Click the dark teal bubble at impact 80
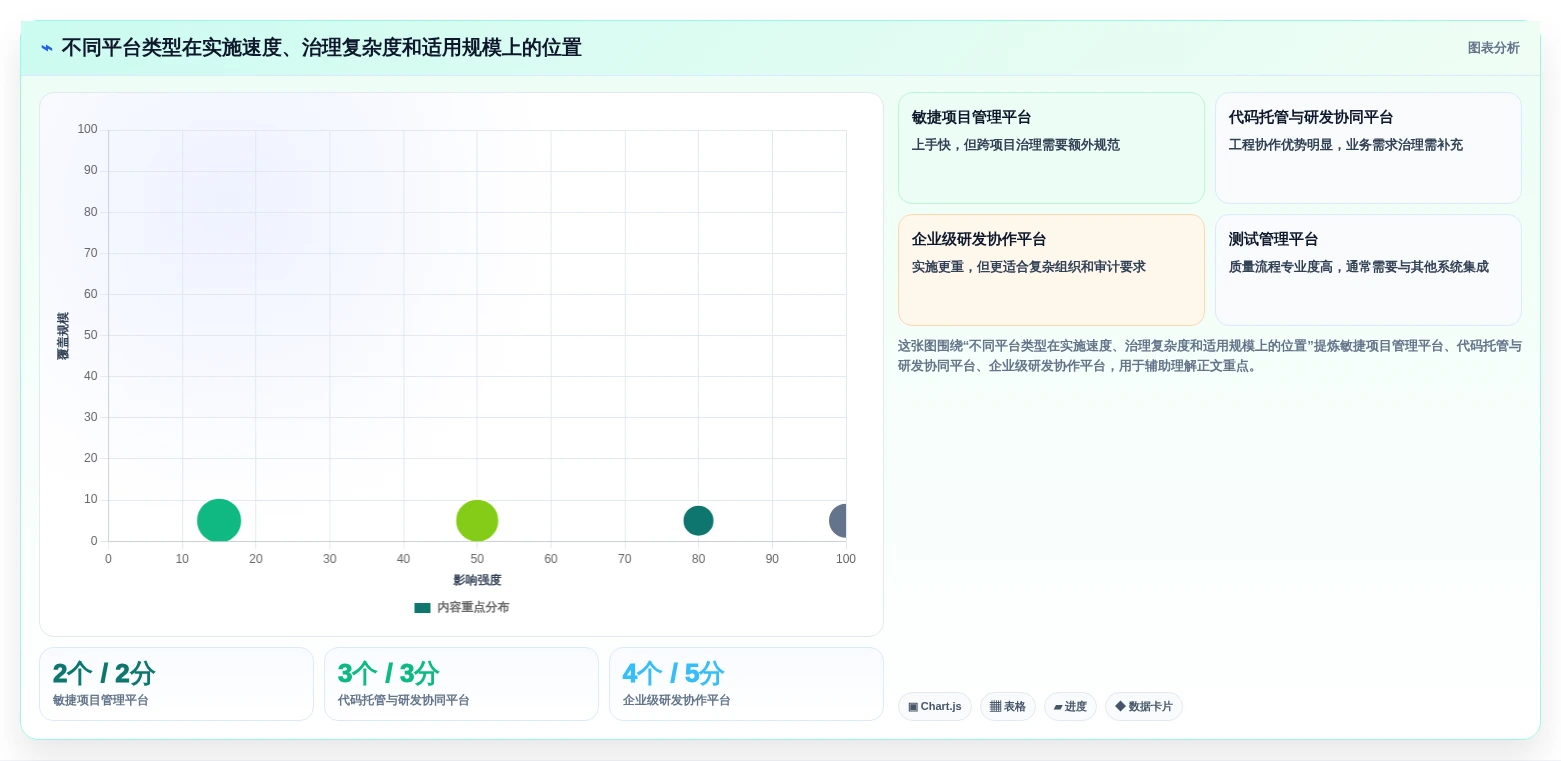Screen dimensions: 1561x761 pyautogui.click(x=698, y=521)
